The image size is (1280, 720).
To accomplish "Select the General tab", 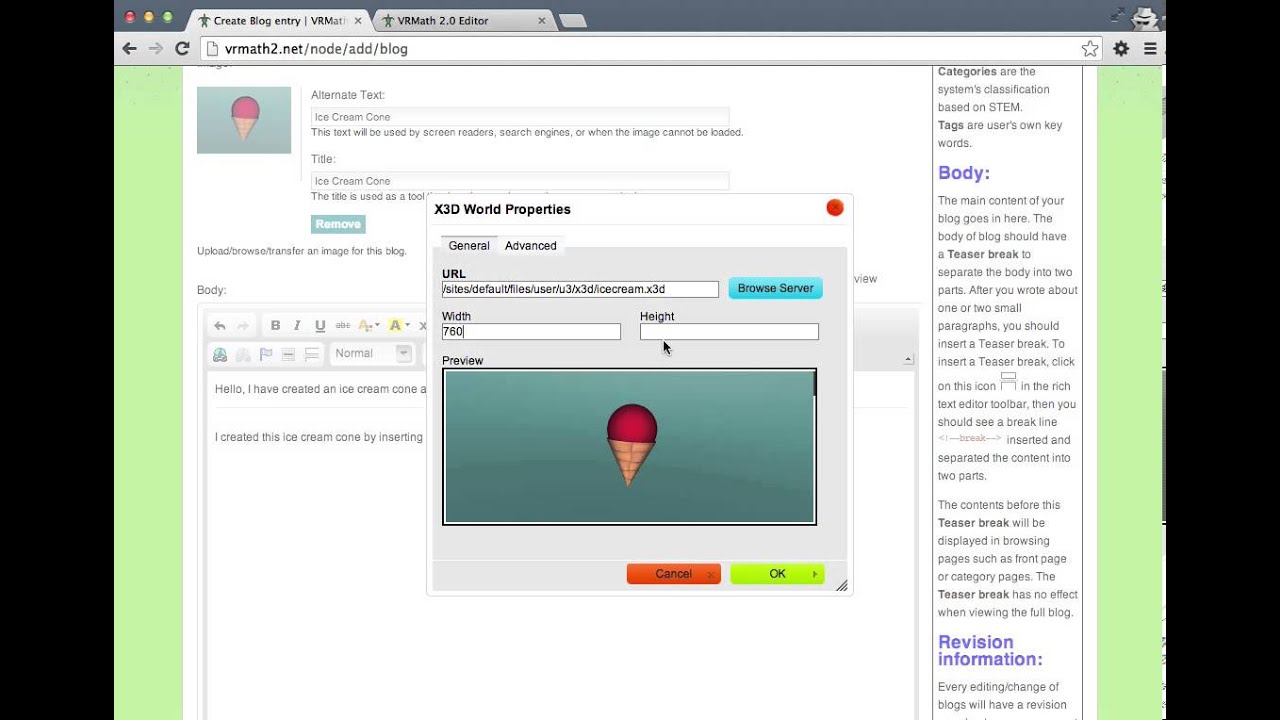I will 469,246.
